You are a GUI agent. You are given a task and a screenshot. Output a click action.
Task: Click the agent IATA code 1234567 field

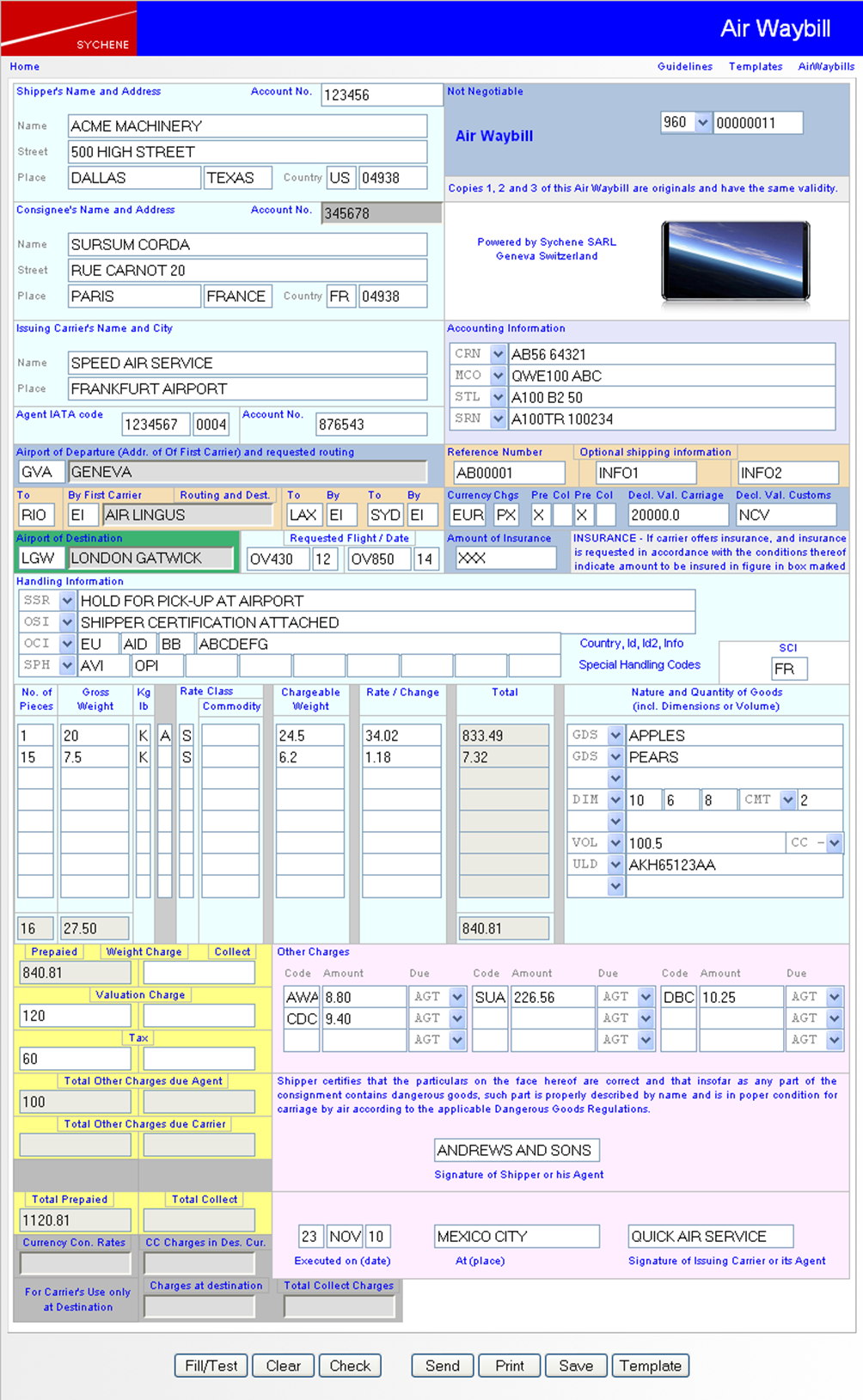point(156,425)
